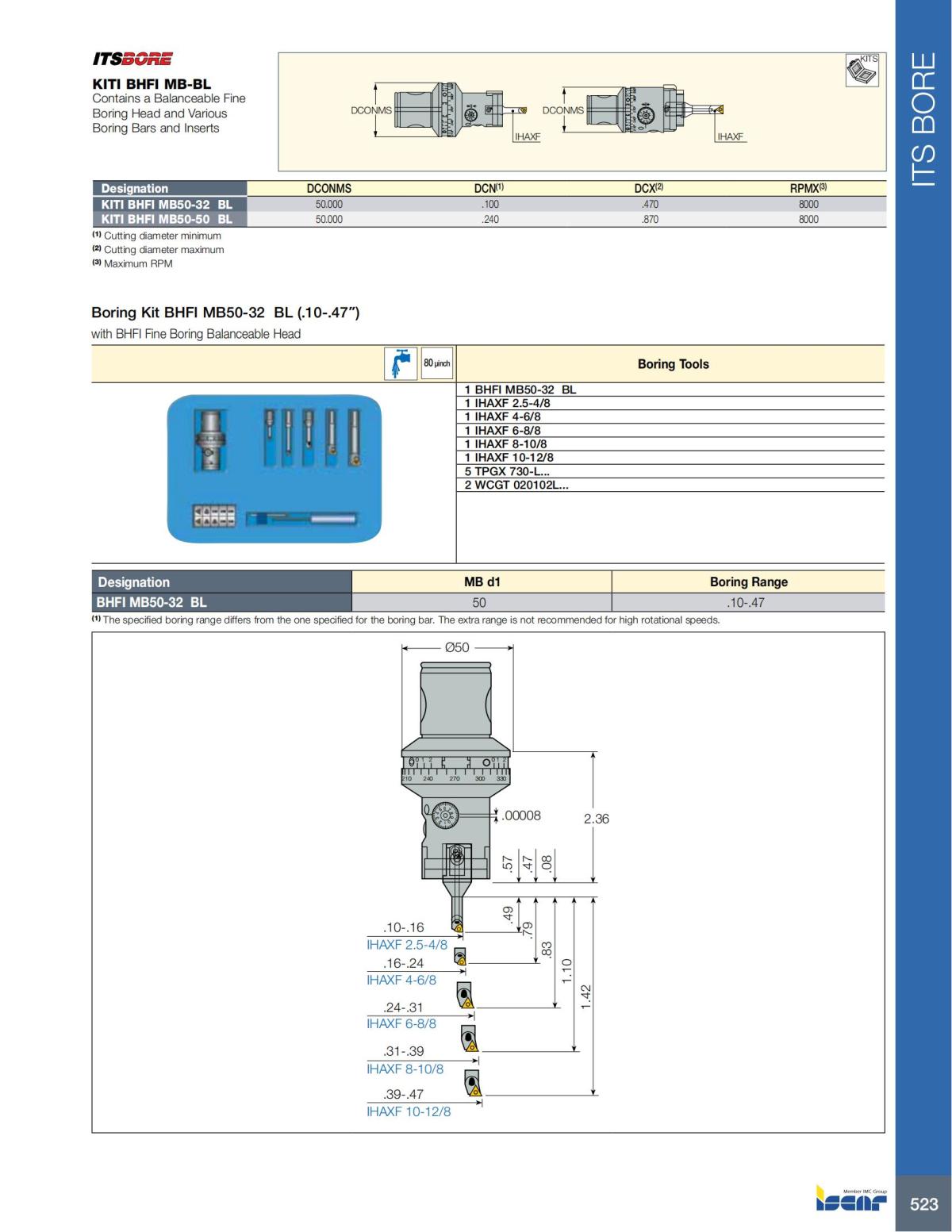
Task: Click the .470 DCX value
Action: click(650, 204)
